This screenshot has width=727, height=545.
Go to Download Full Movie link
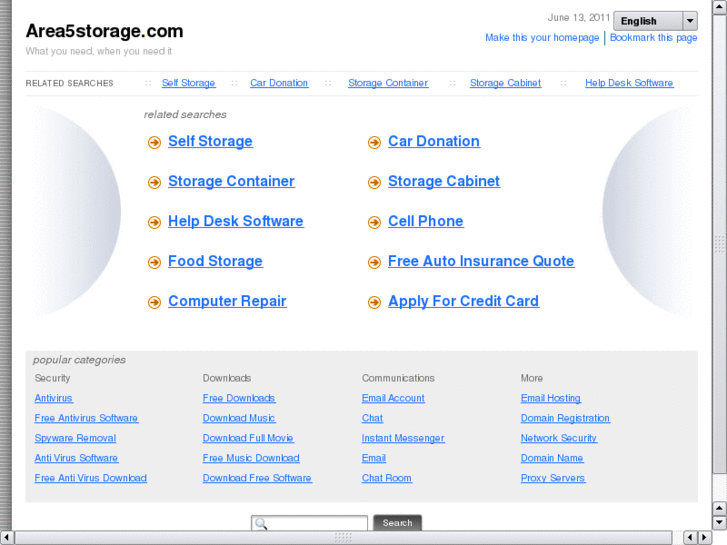click(248, 438)
